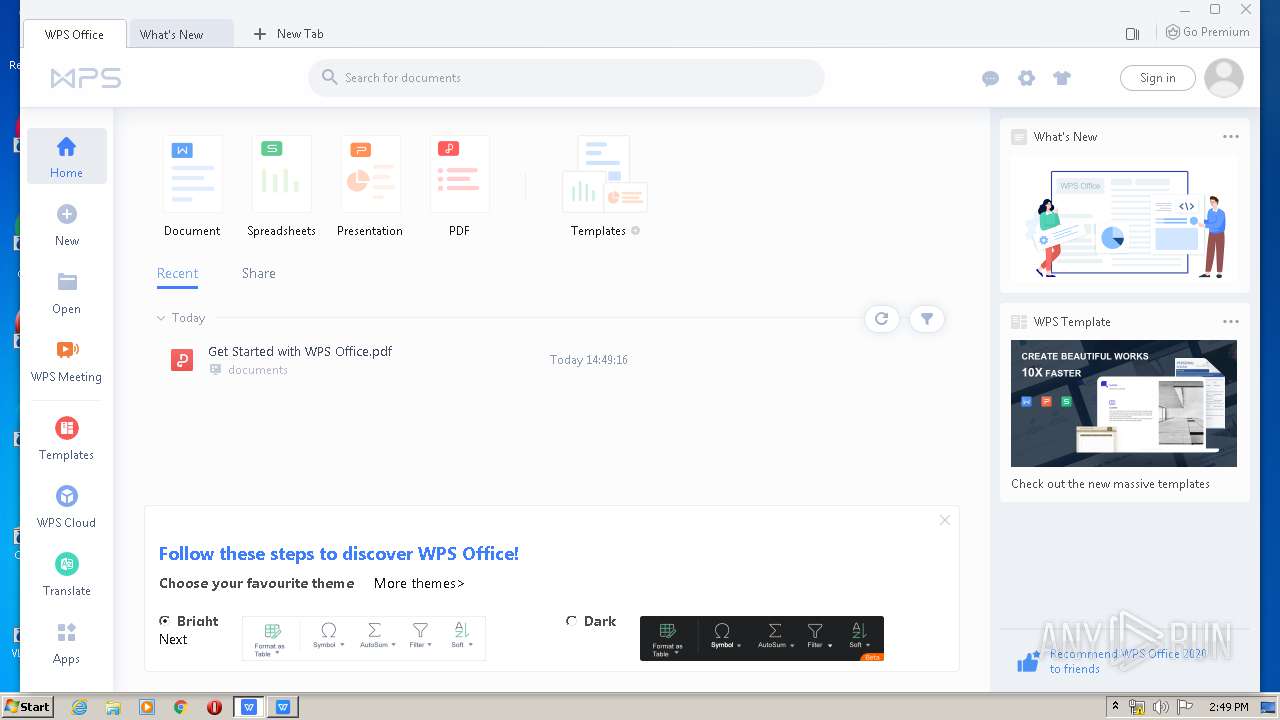The width and height of the screenshot is (1280, 720).
Task: Click the taskbar clock showing 2:49 PM
Action: coord(1228,707)
